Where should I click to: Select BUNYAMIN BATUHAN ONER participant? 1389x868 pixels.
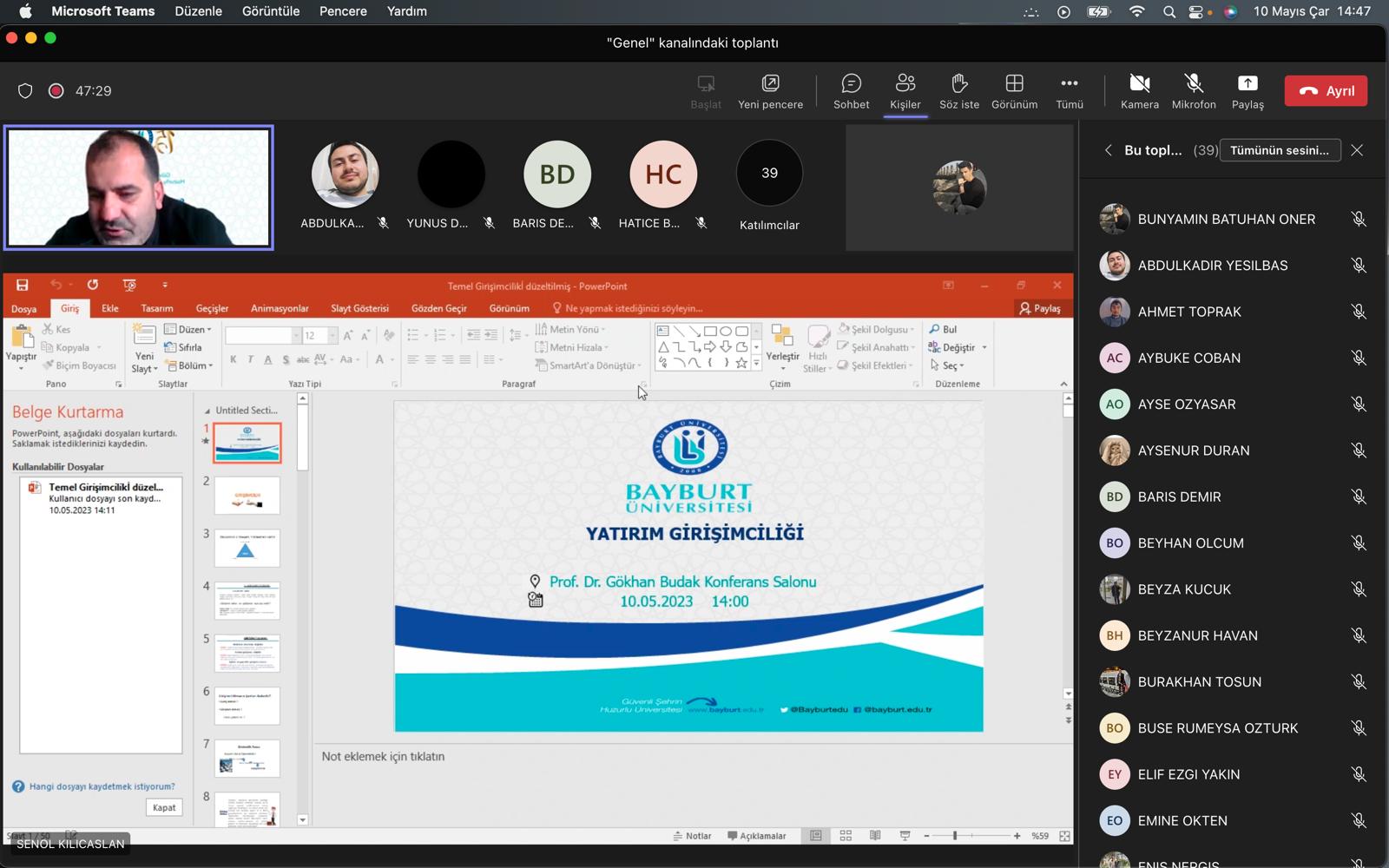tap(1233, 220)
